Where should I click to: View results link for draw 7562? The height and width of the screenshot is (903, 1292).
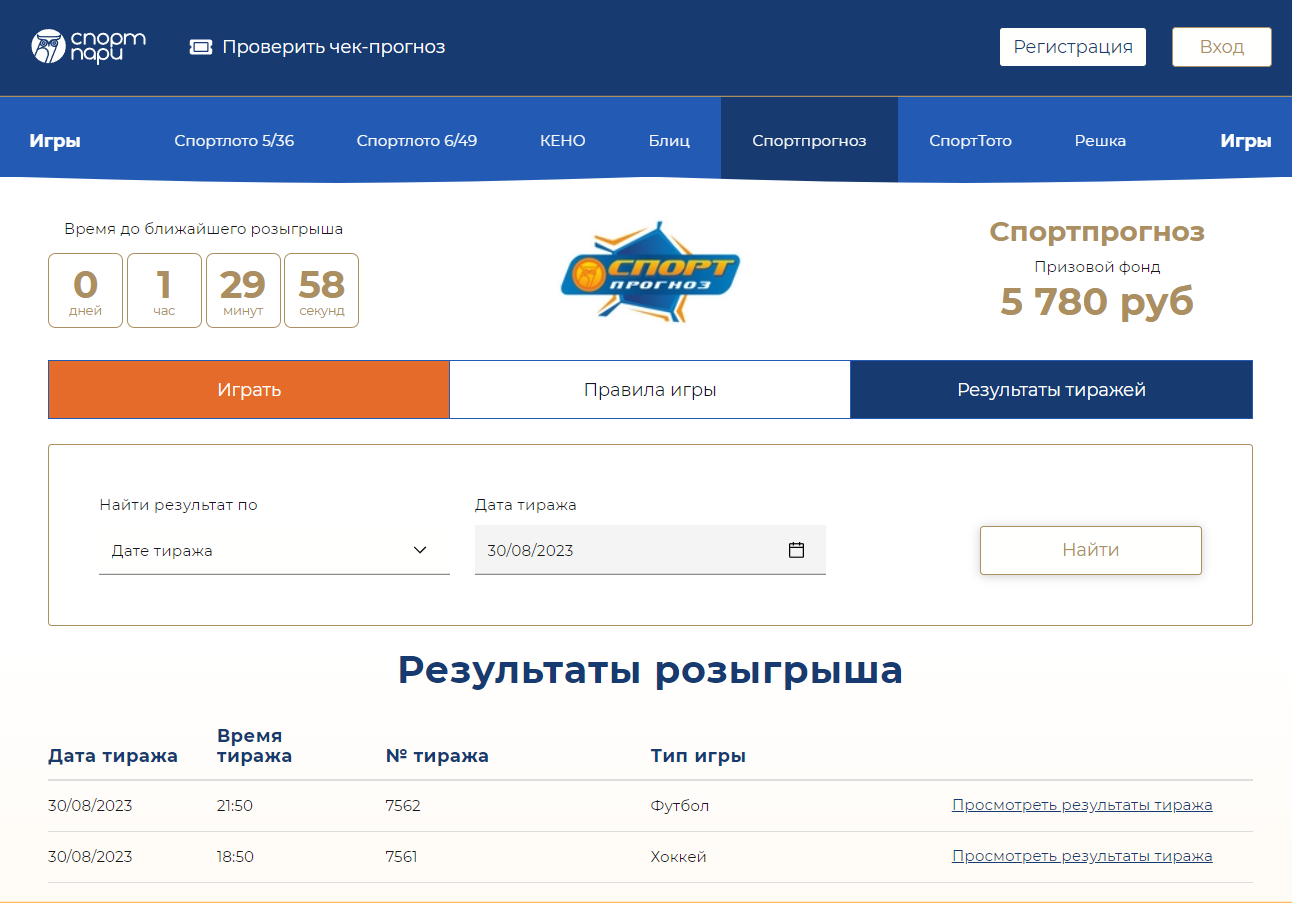point(1082,805)
